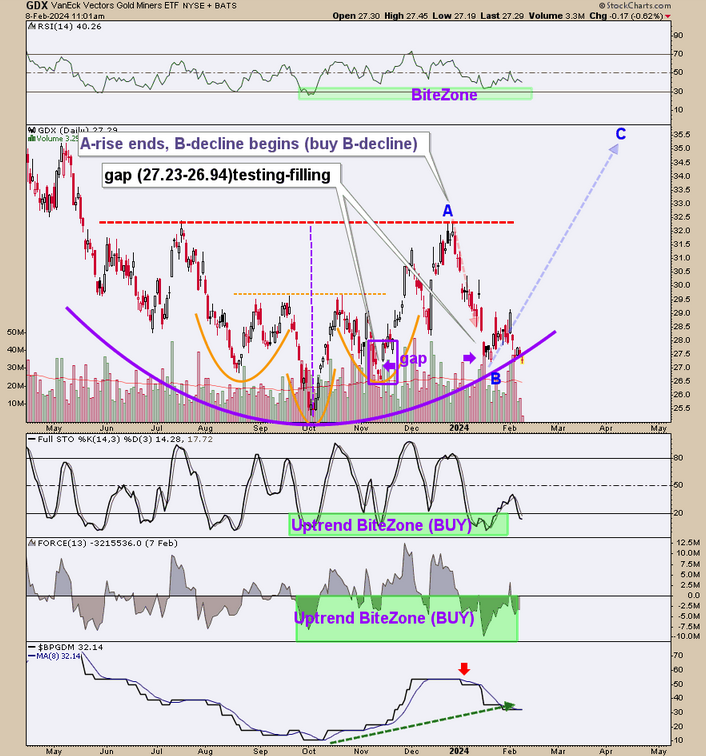Click the 12.5M Force axis label

tap(687, 543)
